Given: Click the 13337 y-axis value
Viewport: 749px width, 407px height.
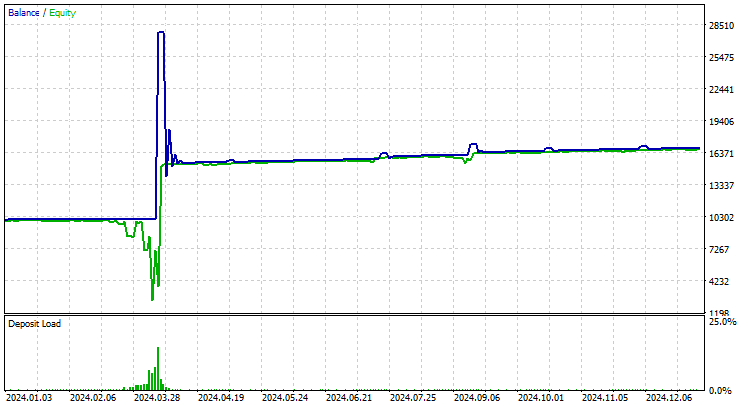Looking at the screenshot, I should pos(721,185).
